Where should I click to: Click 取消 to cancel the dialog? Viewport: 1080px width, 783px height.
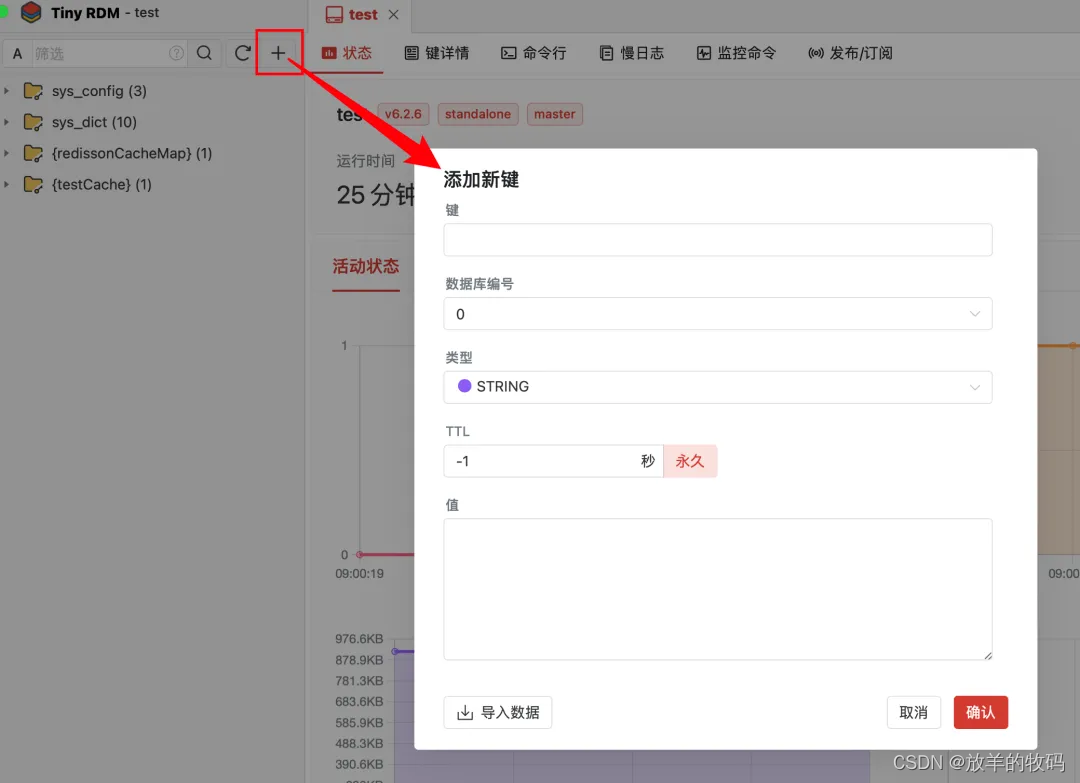913,712
